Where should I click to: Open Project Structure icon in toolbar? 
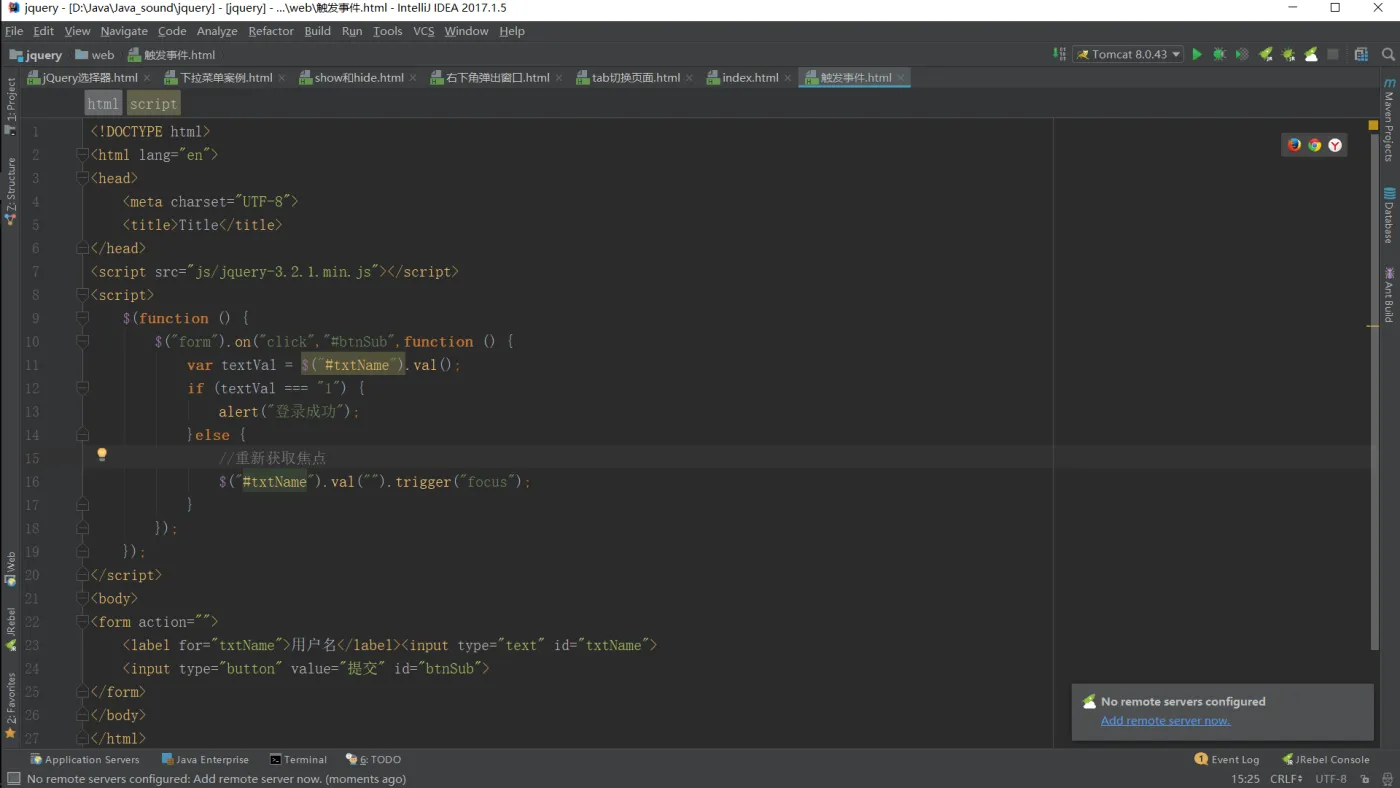tap(1361, 55)
